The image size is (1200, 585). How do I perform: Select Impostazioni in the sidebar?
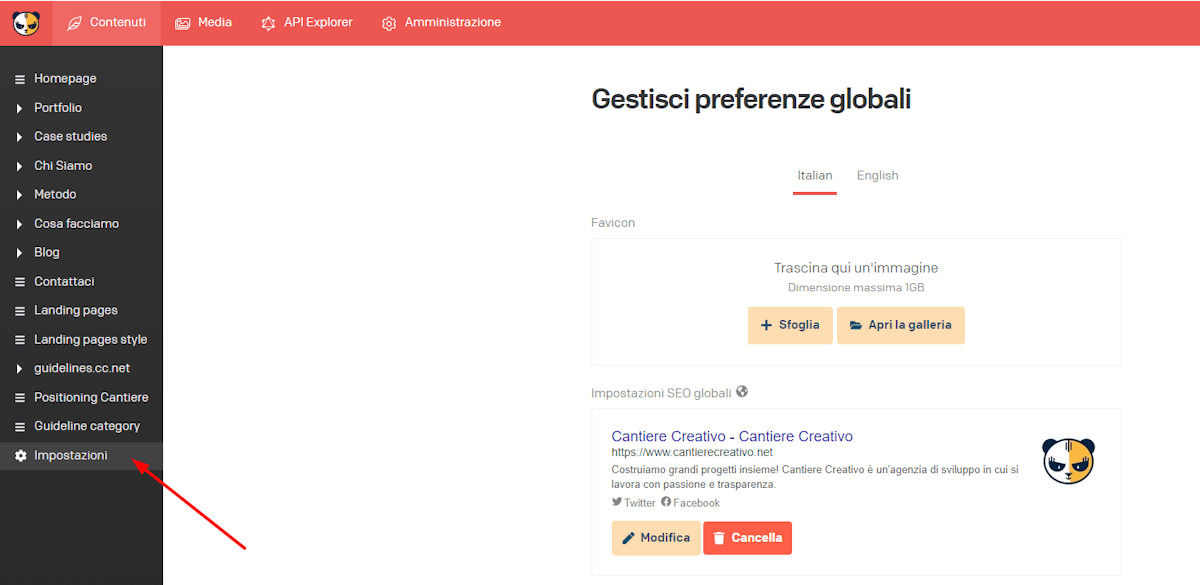click(81, 456)
